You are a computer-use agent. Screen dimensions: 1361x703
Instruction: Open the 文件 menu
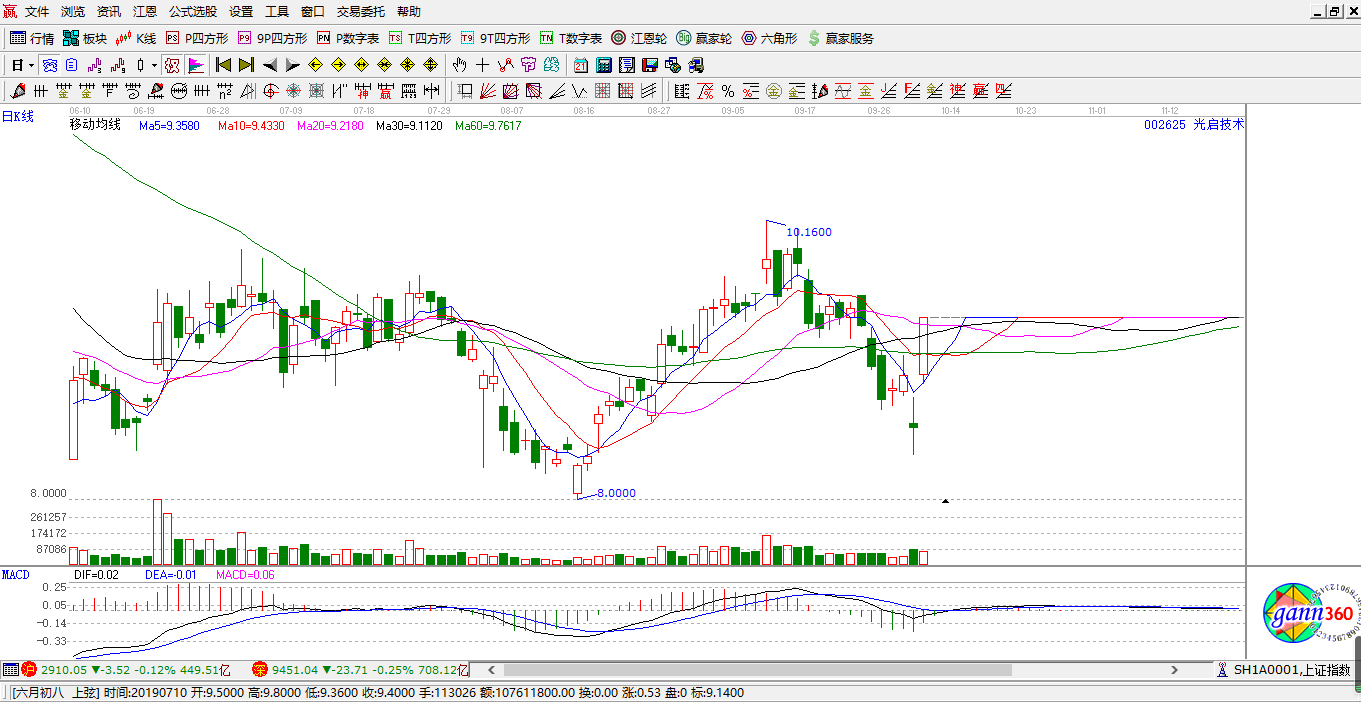[x=37, y=12]
